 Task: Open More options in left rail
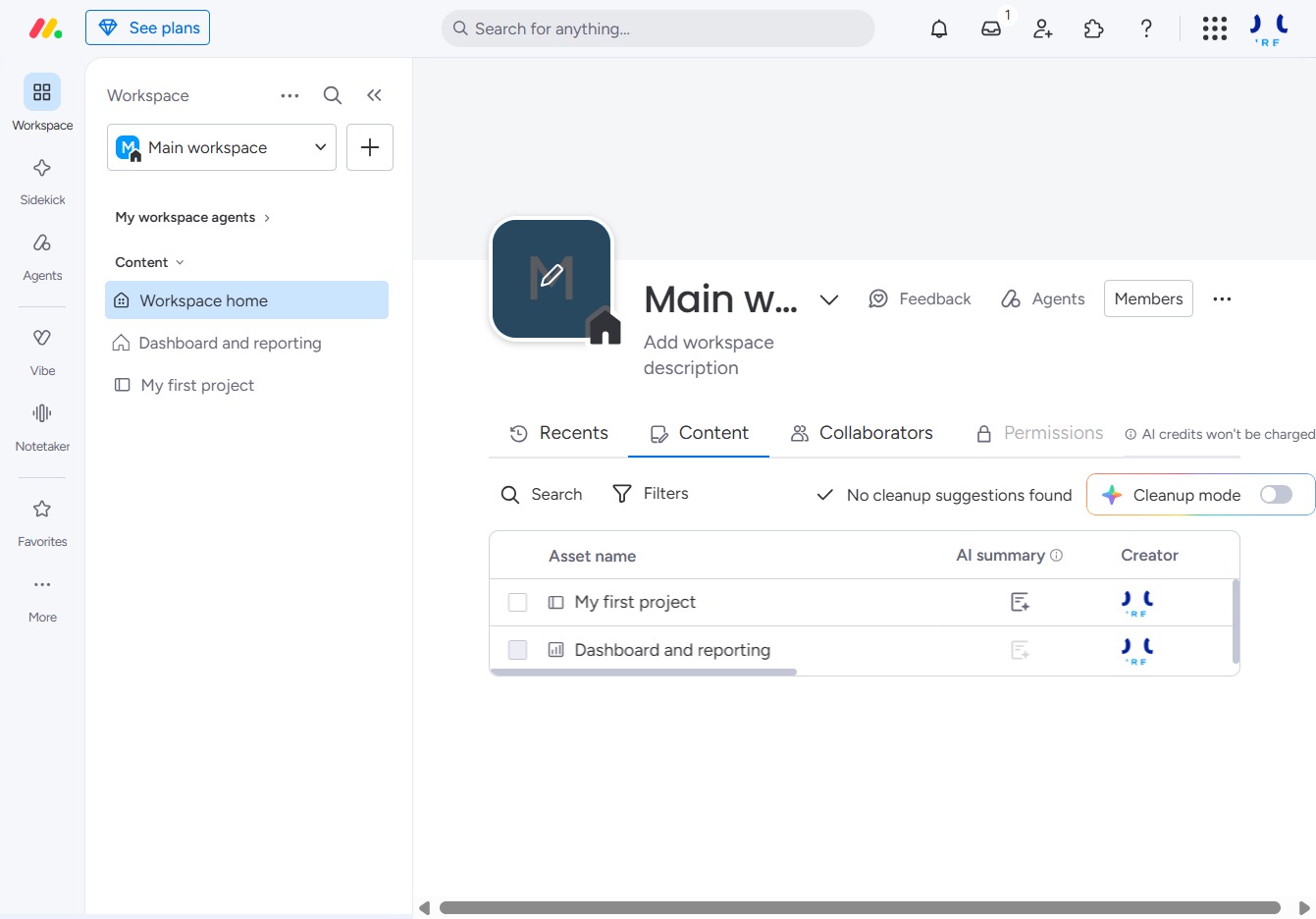(42, 598)
